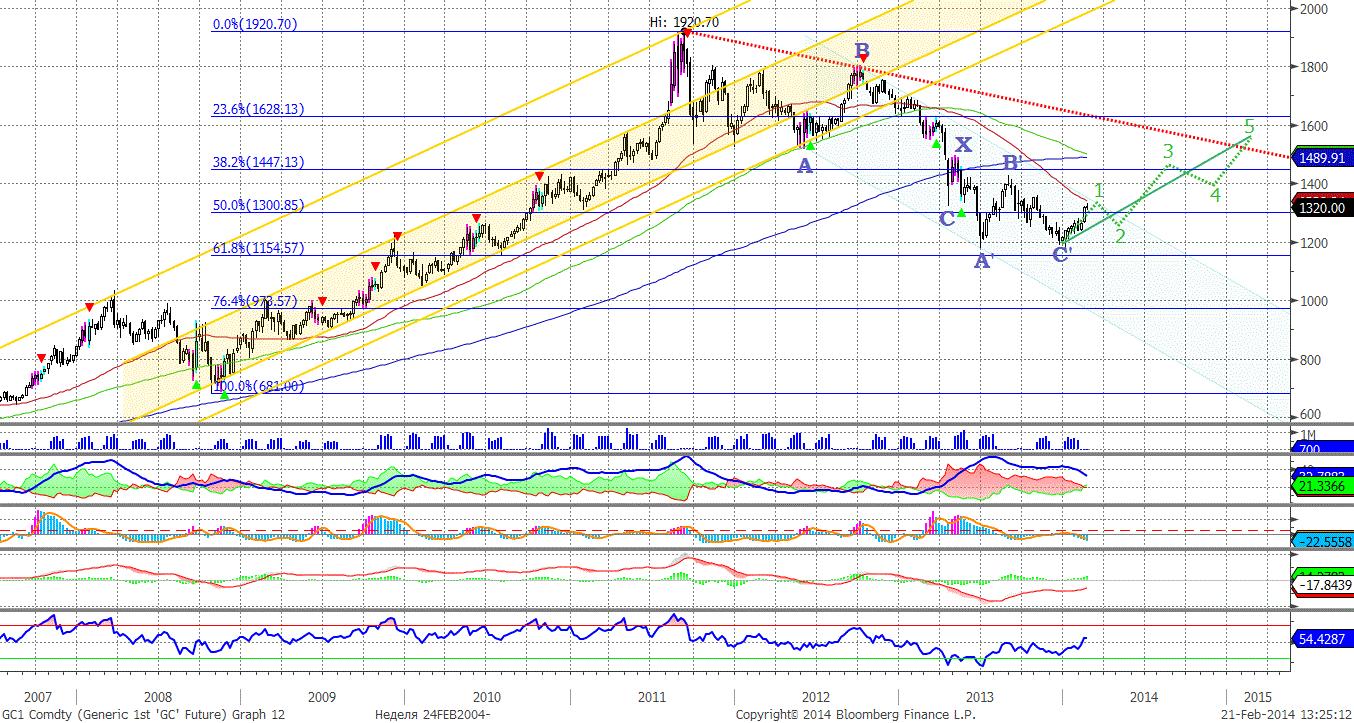Image resolution: width=1354 pixels, height=723 pixels.
Task: Select the green projected wave label 1
Action: (x=1098, y=190)
